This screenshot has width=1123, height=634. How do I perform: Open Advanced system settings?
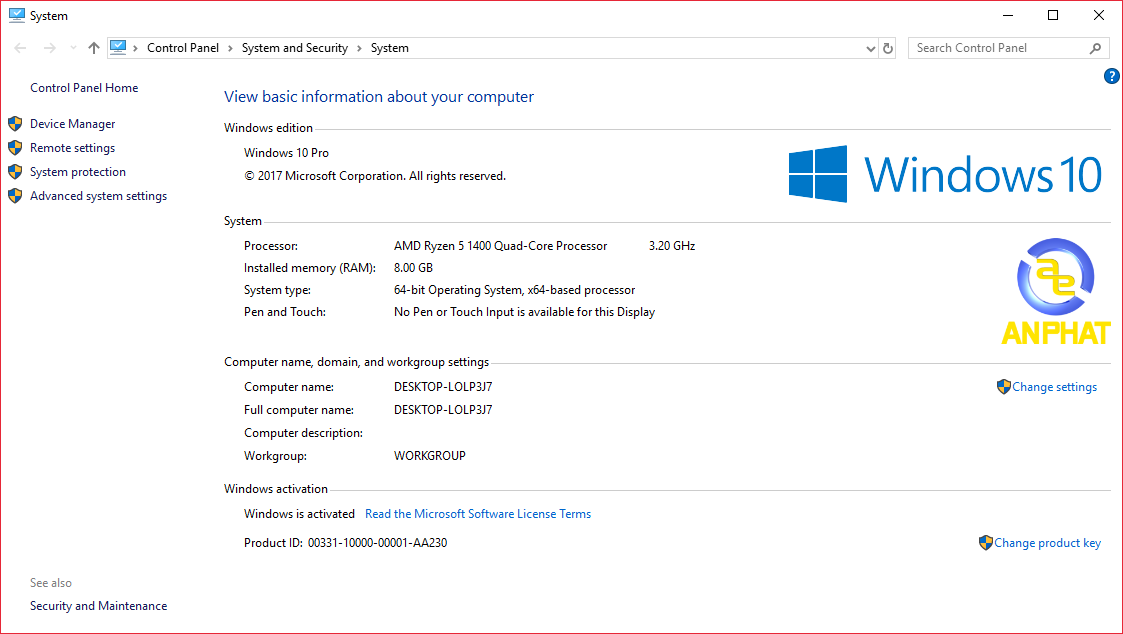click(x=98, y=196)
